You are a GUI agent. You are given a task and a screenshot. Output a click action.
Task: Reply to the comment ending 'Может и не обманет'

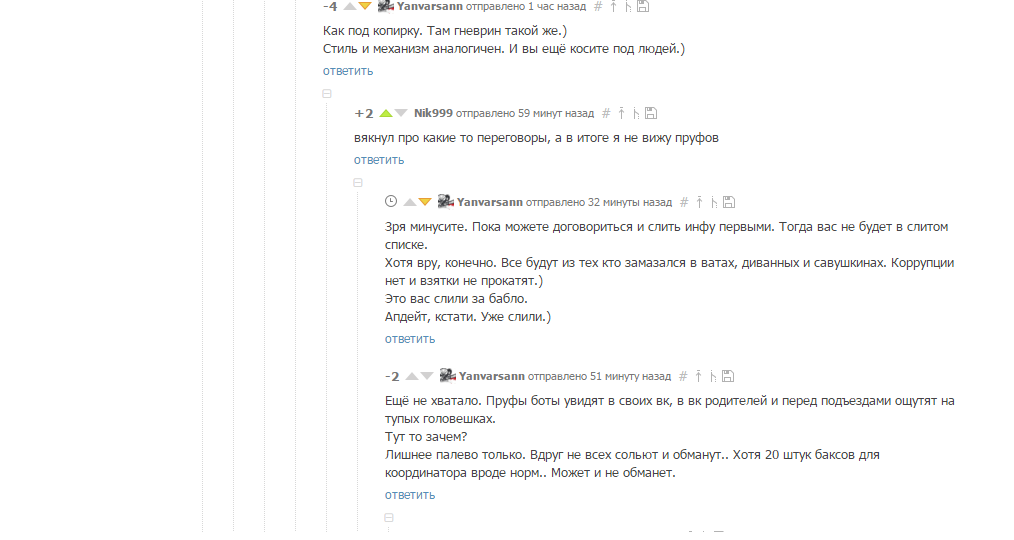pos(409,495)
